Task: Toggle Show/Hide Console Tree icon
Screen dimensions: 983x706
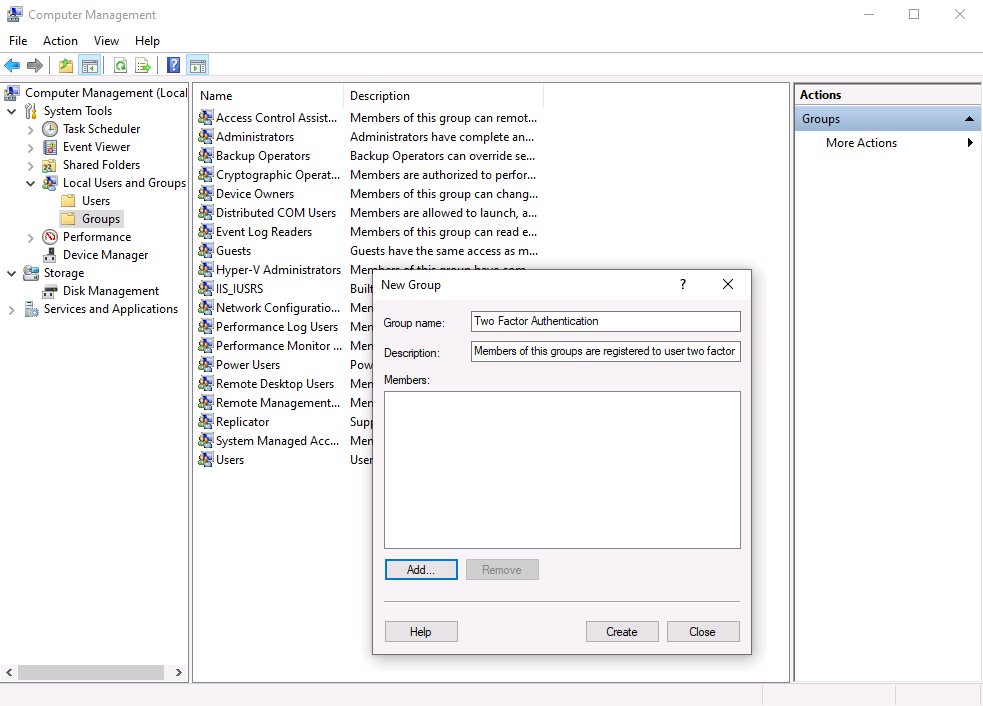Action: (90, 66)
